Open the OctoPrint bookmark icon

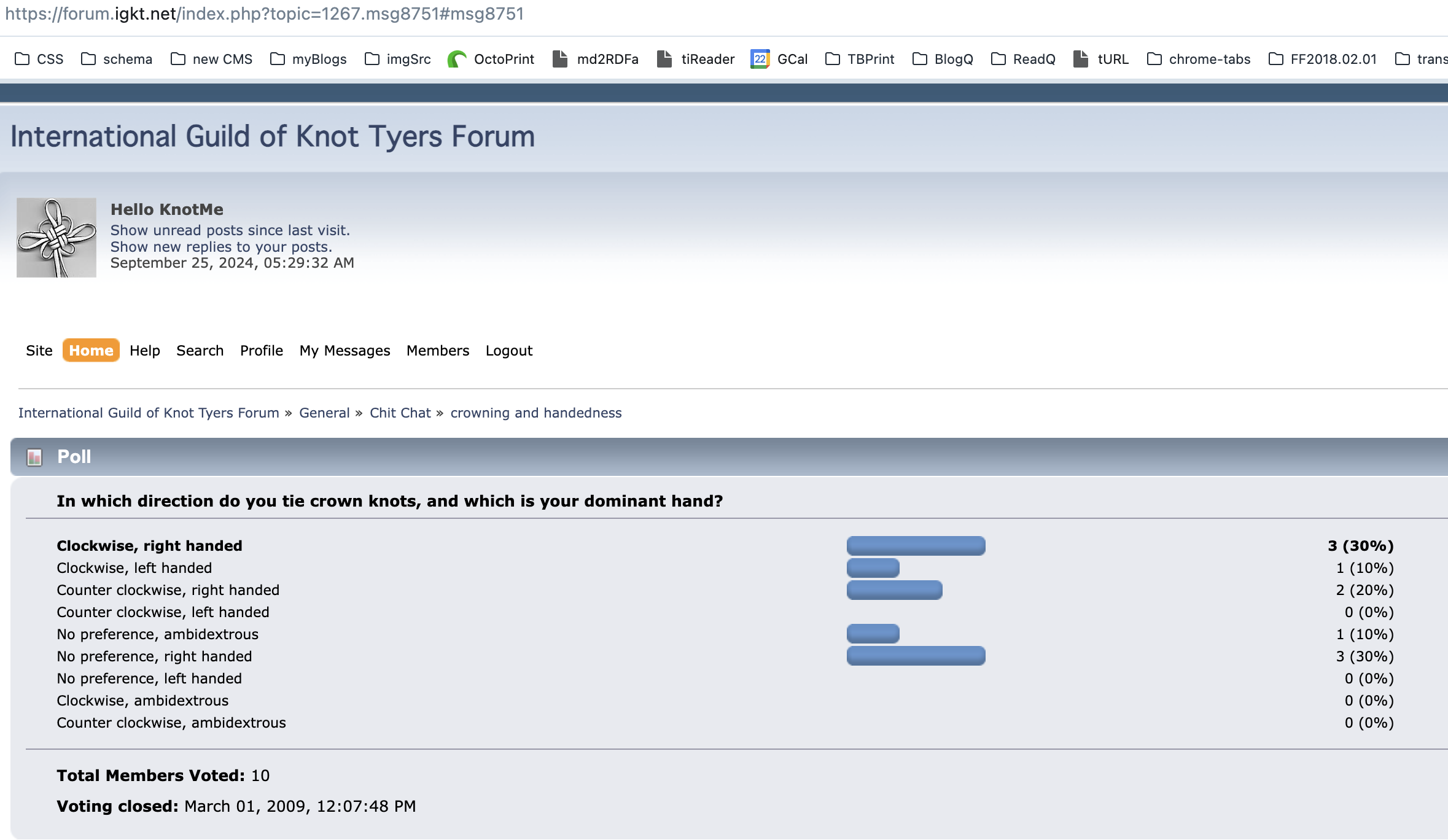(x=457, y=59)
